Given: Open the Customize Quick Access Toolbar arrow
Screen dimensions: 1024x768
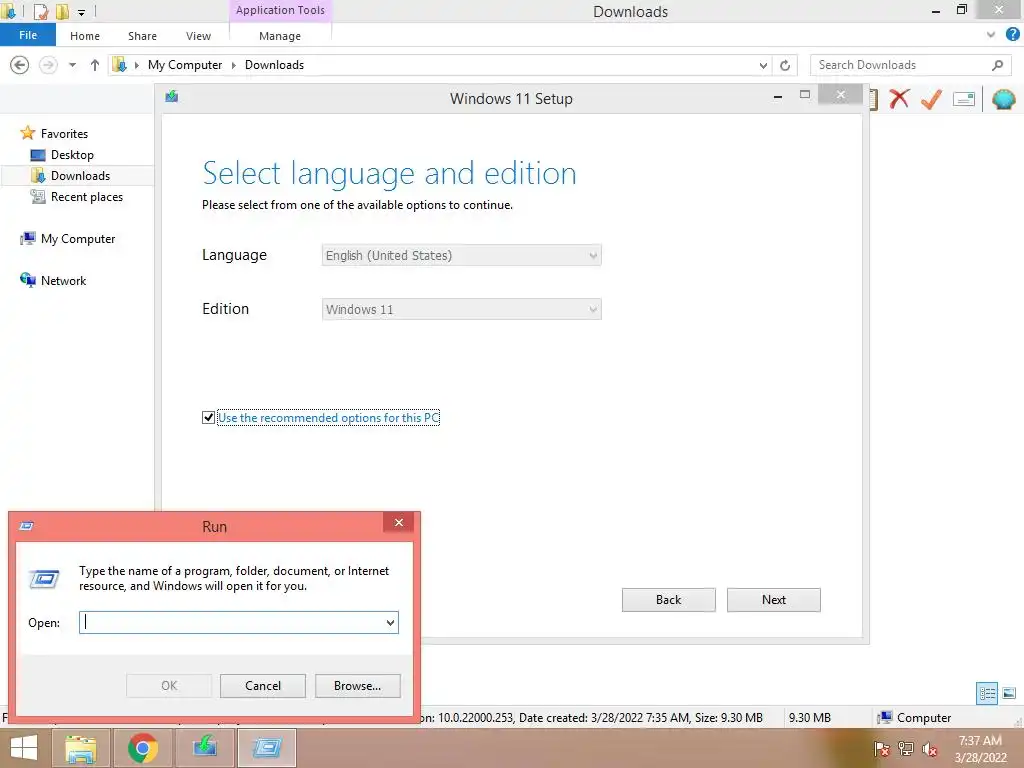Looking at the screenshot, I should coord(81,12).
